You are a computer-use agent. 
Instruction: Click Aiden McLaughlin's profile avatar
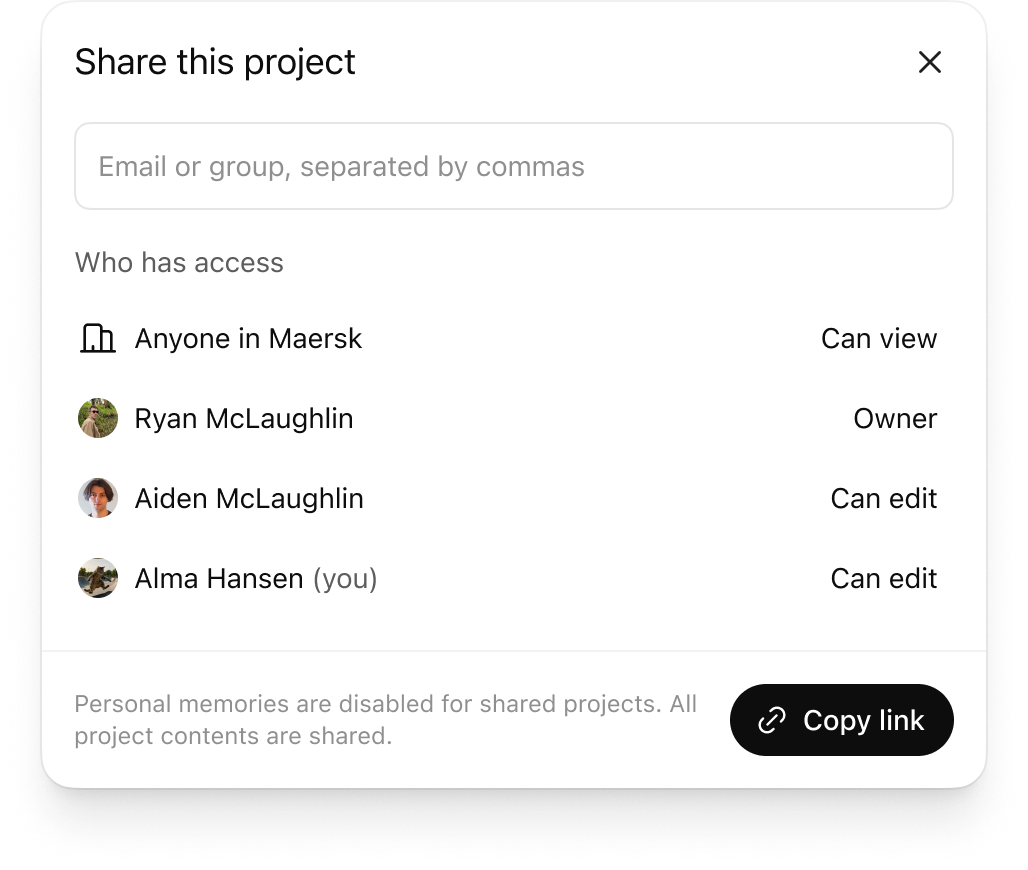click(x=98, y=498)
